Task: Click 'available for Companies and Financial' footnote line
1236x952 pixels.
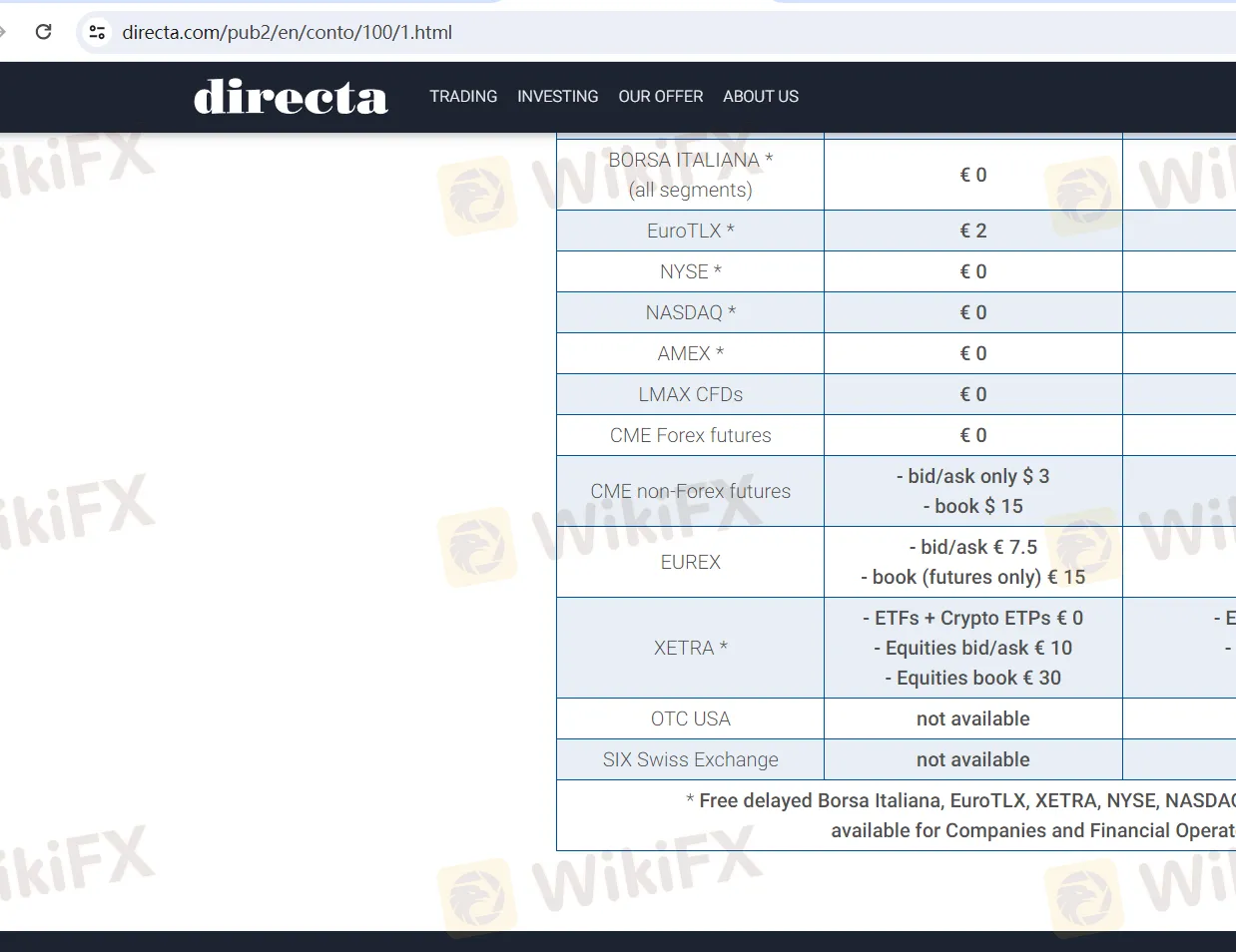Action: pos(1033,830)
